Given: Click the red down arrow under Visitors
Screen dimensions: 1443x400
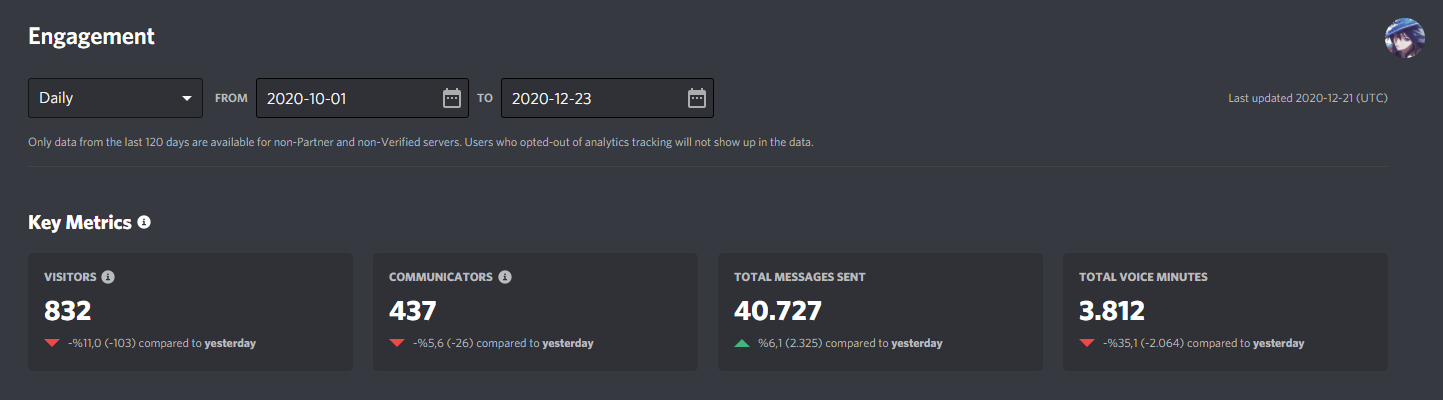Looking at the screenshot, I should [x=52, y=343].
